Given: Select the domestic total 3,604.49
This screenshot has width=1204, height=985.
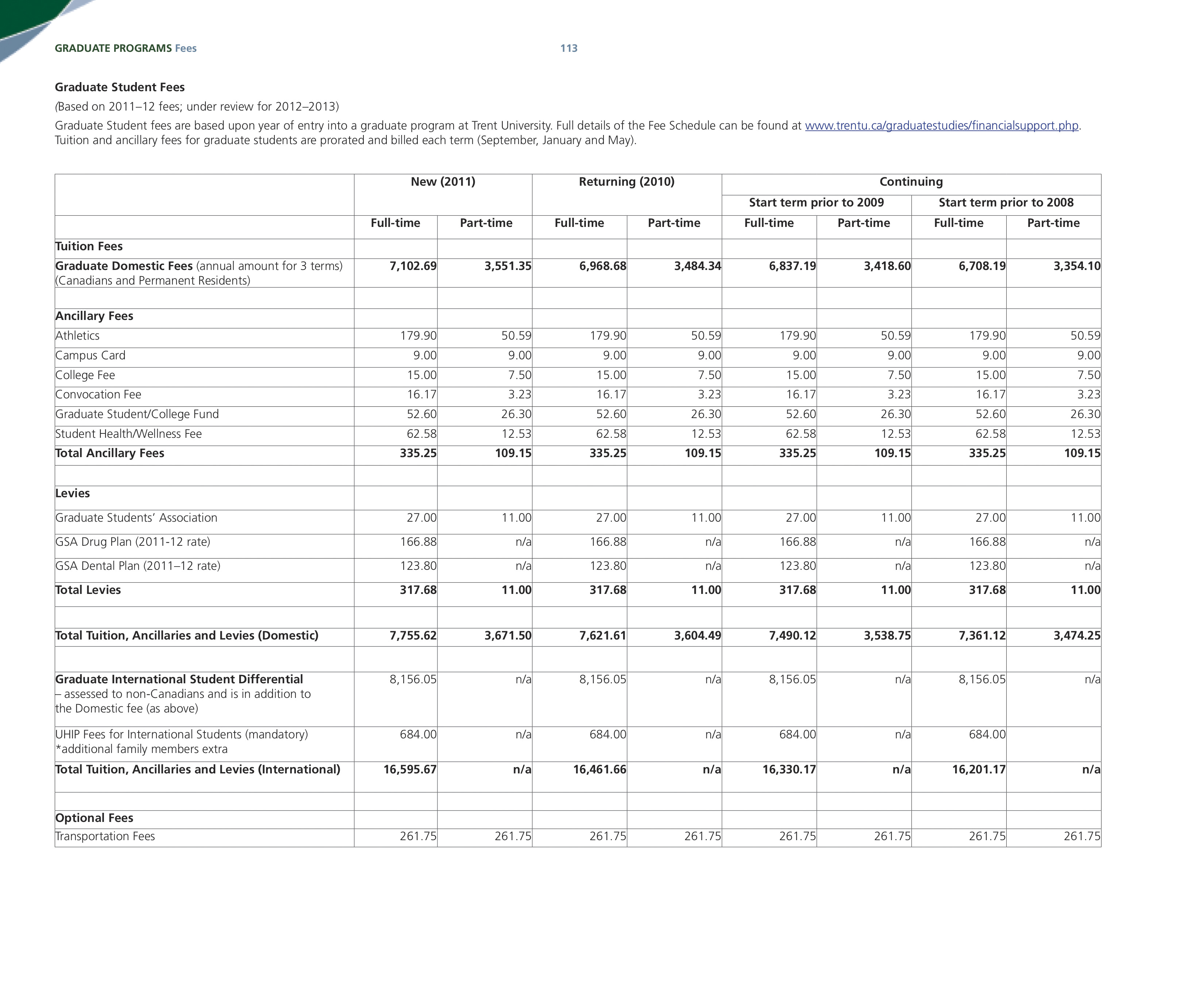Looking at the screenshot, I should (x=697, y=636).
